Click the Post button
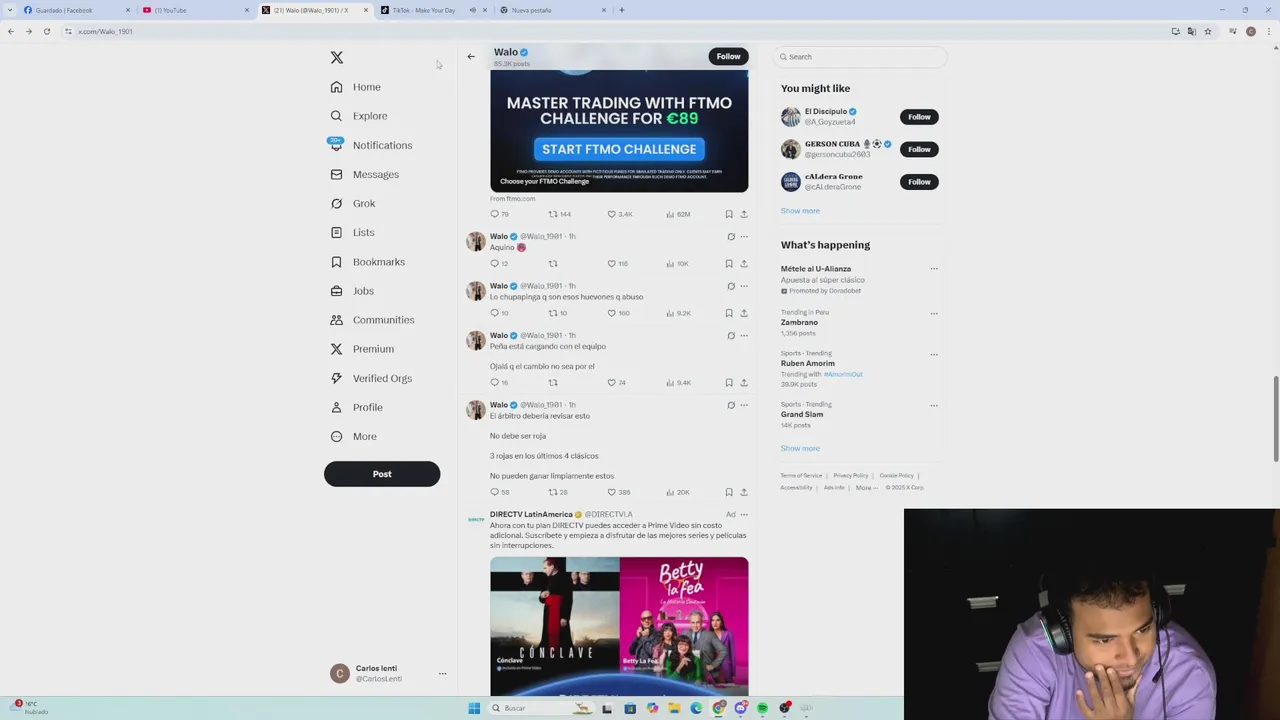Image resolution: width=1280 pixels, height=720 pixels. click(x=382, y=474)
